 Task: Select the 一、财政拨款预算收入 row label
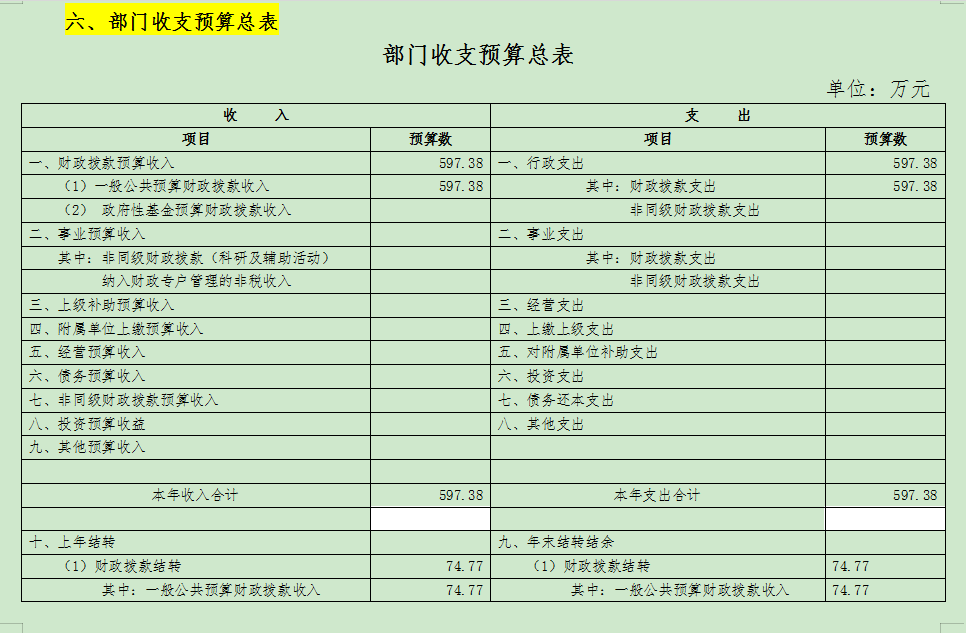[102, 163]
